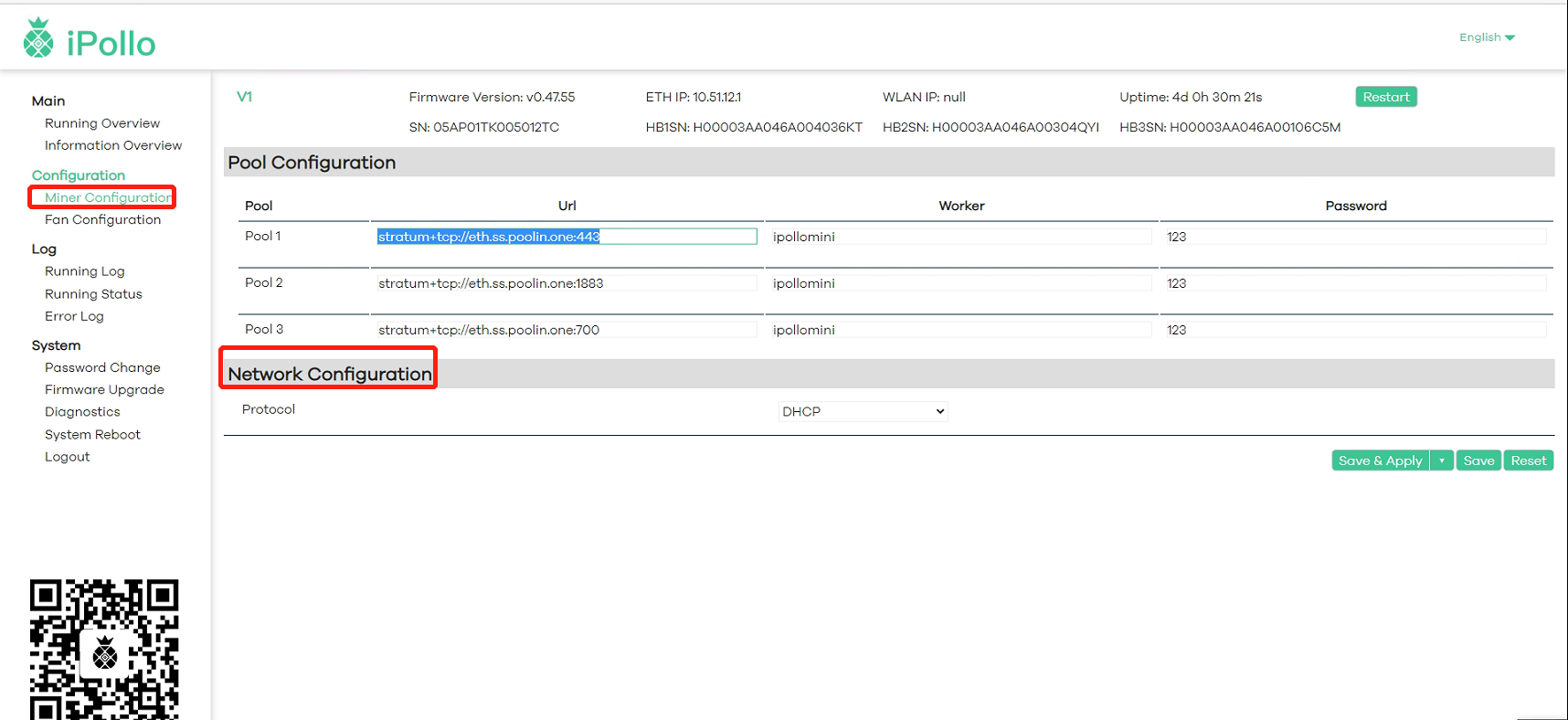Click the Reset button
Image resolution: width=1568 pixels, height=720 pixels.
coord(1528,461)
